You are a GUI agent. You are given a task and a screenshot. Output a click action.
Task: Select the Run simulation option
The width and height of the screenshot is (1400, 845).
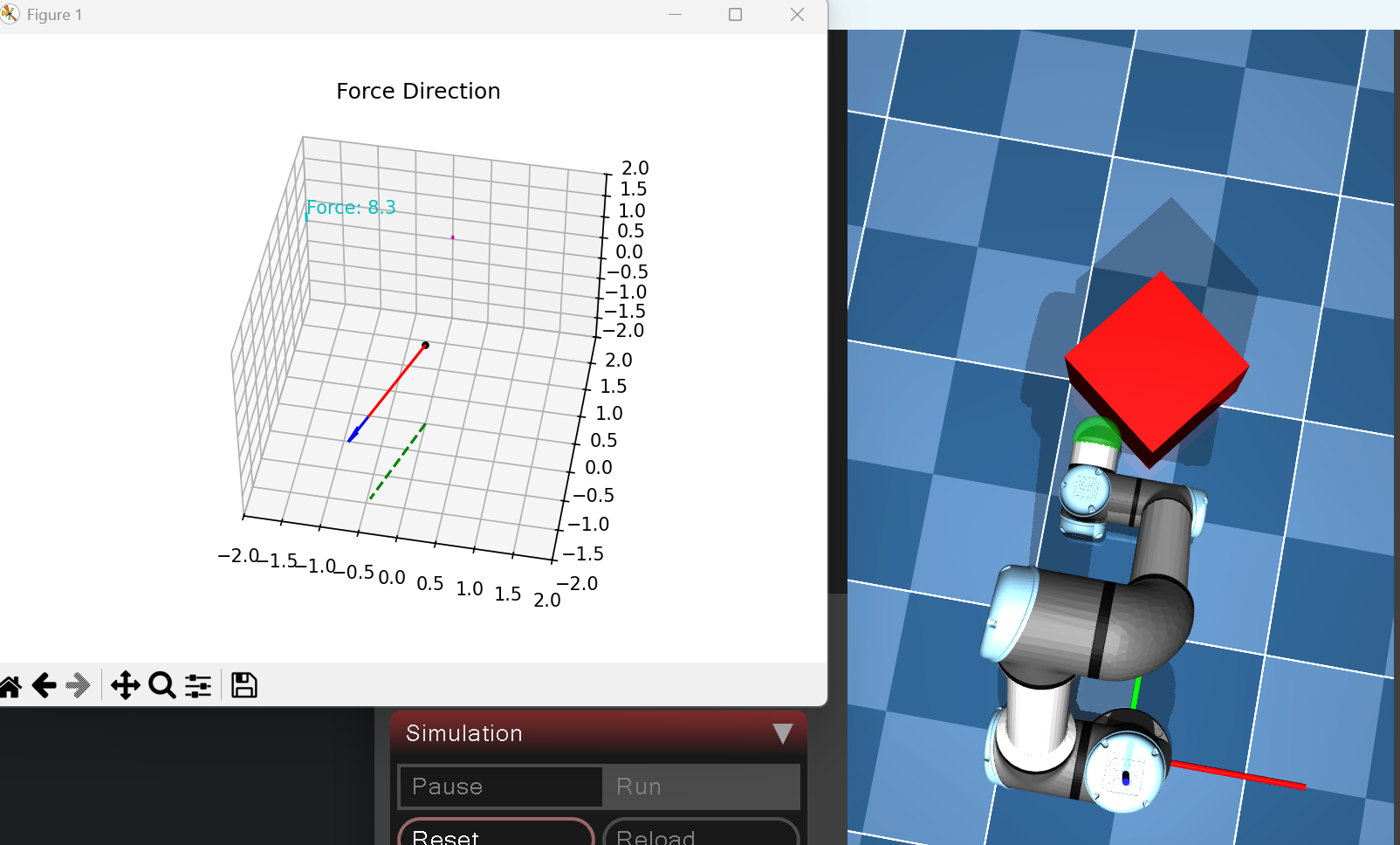pyautogui.click(x=701, y=787)
